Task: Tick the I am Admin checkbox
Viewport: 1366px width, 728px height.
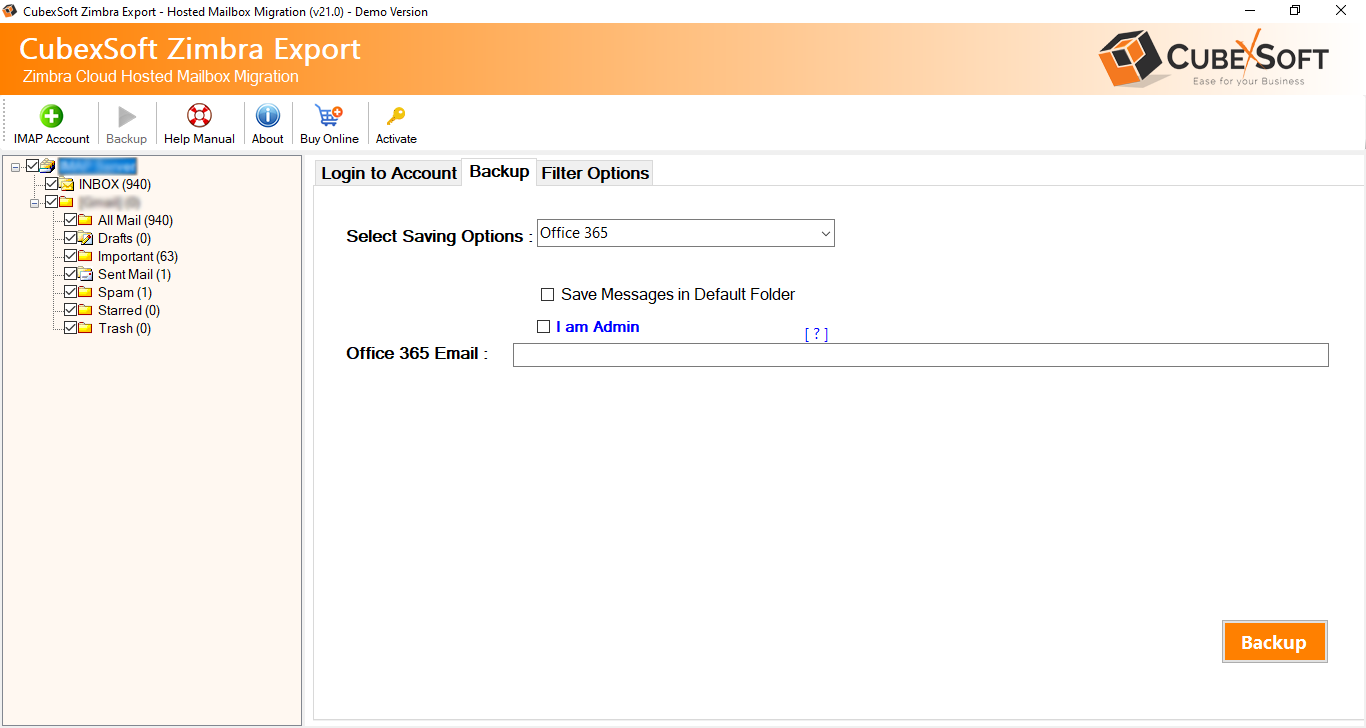Action: tap(544, 327)
